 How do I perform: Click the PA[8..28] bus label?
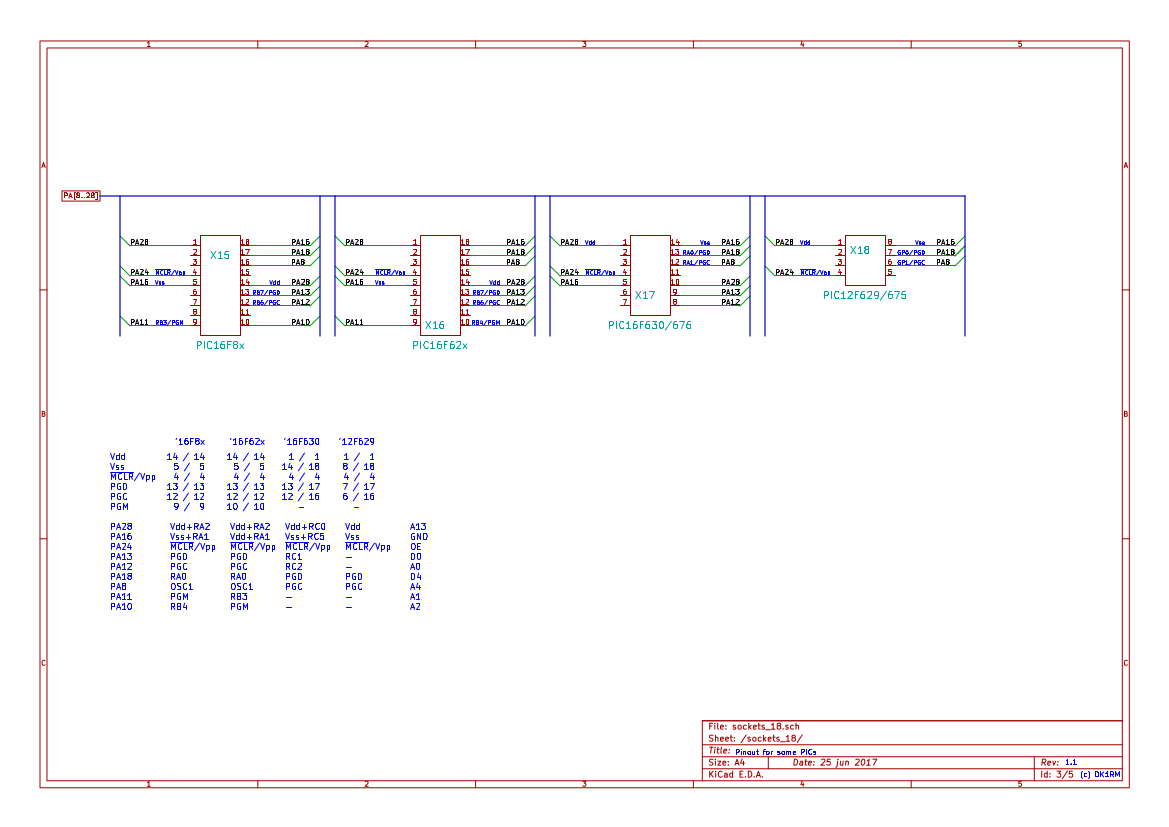[x=81, y=196]
